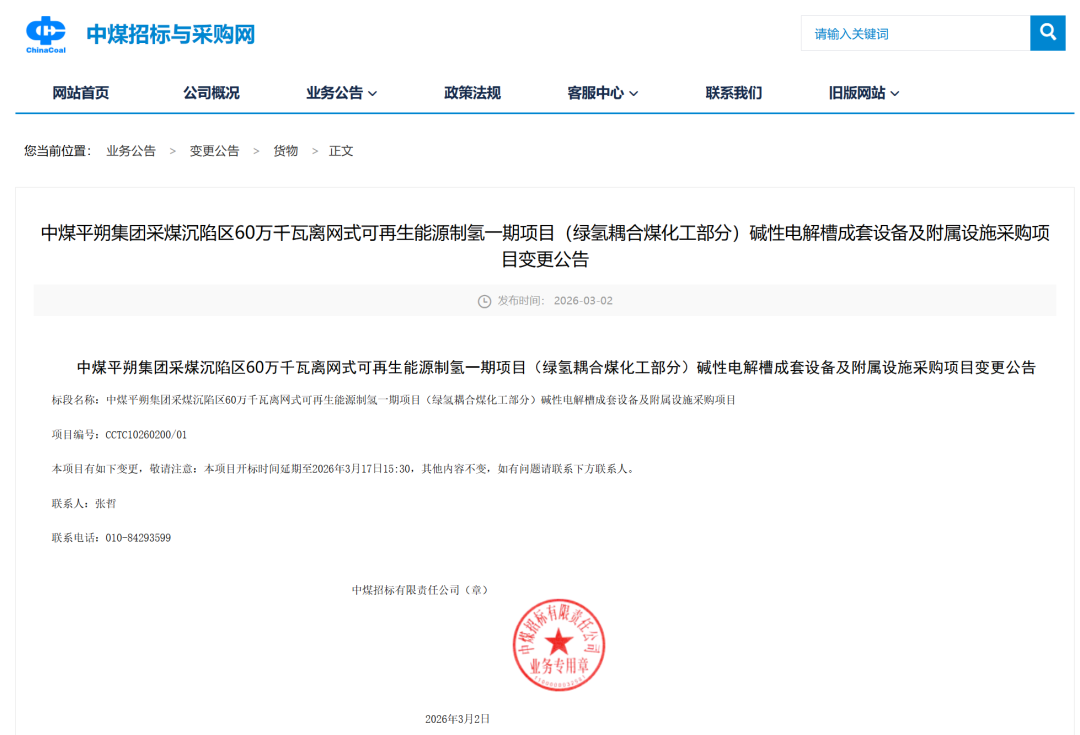Click the red official seal stamp image
The height and width of the screenshot is (735, 1080).
[x=558, y=645]
